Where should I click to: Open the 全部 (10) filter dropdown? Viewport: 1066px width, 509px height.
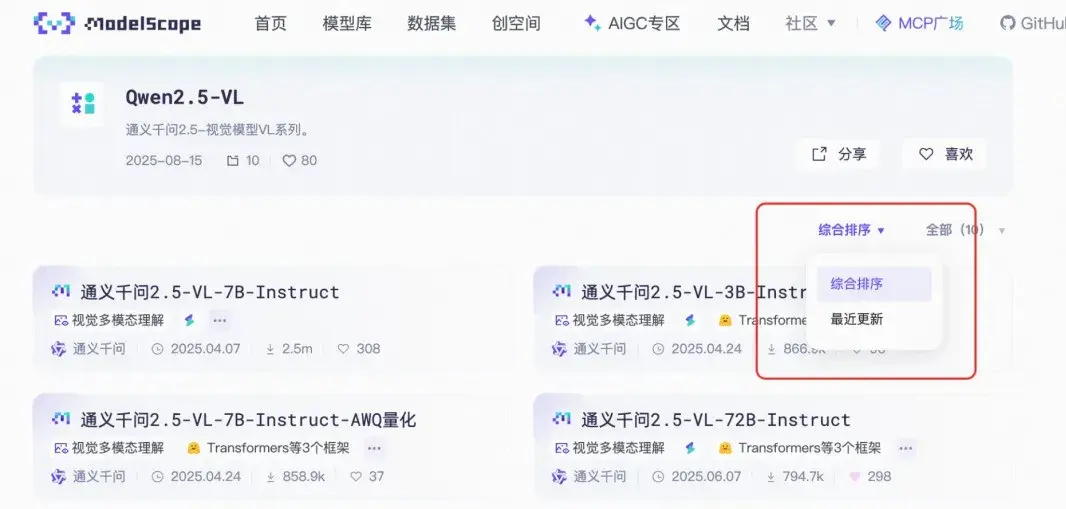pos(965,230)
